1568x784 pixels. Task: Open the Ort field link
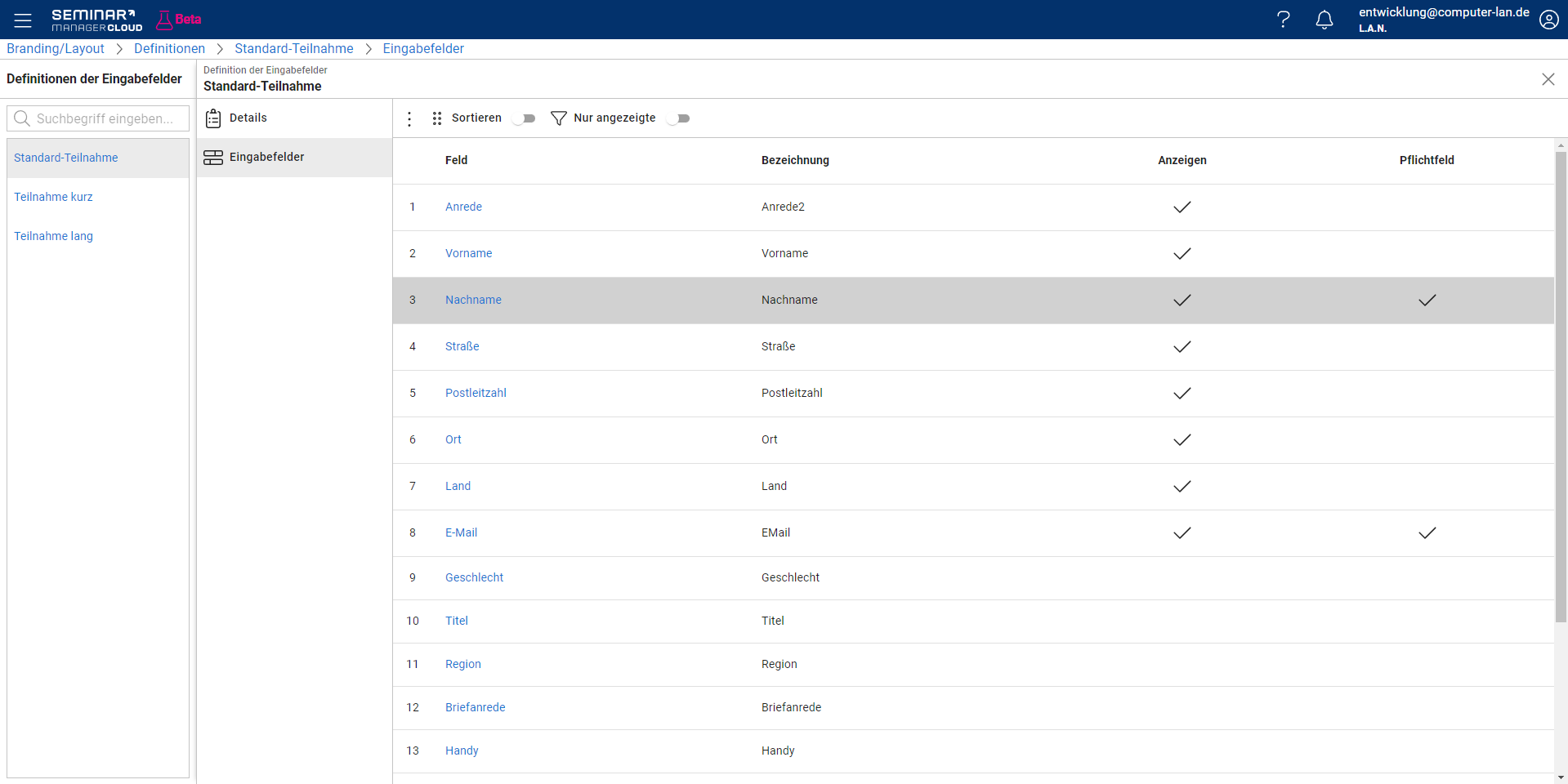pyautogui.click(x=453, y=440)
